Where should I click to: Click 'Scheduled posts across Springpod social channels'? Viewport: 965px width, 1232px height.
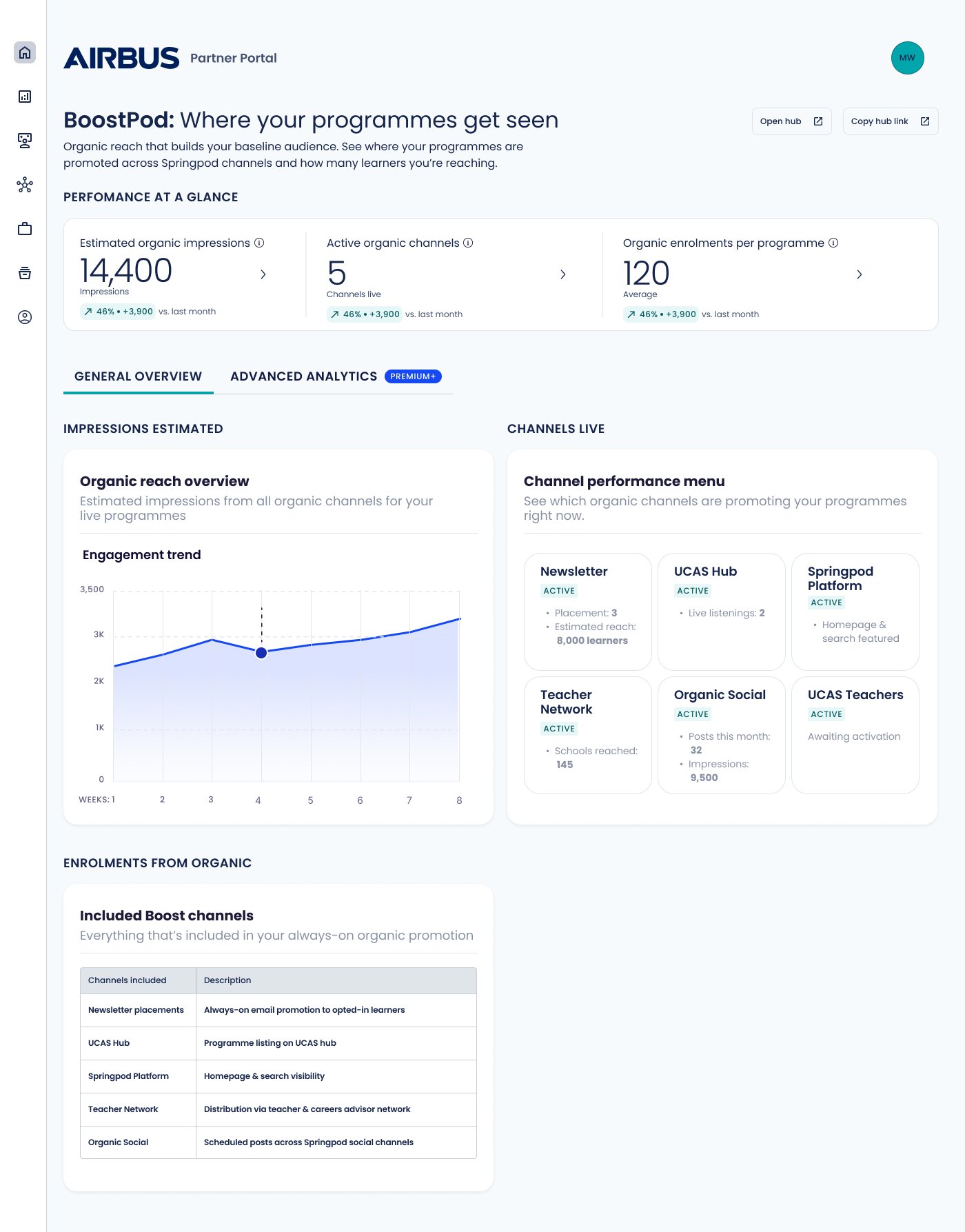[309, 1142]
